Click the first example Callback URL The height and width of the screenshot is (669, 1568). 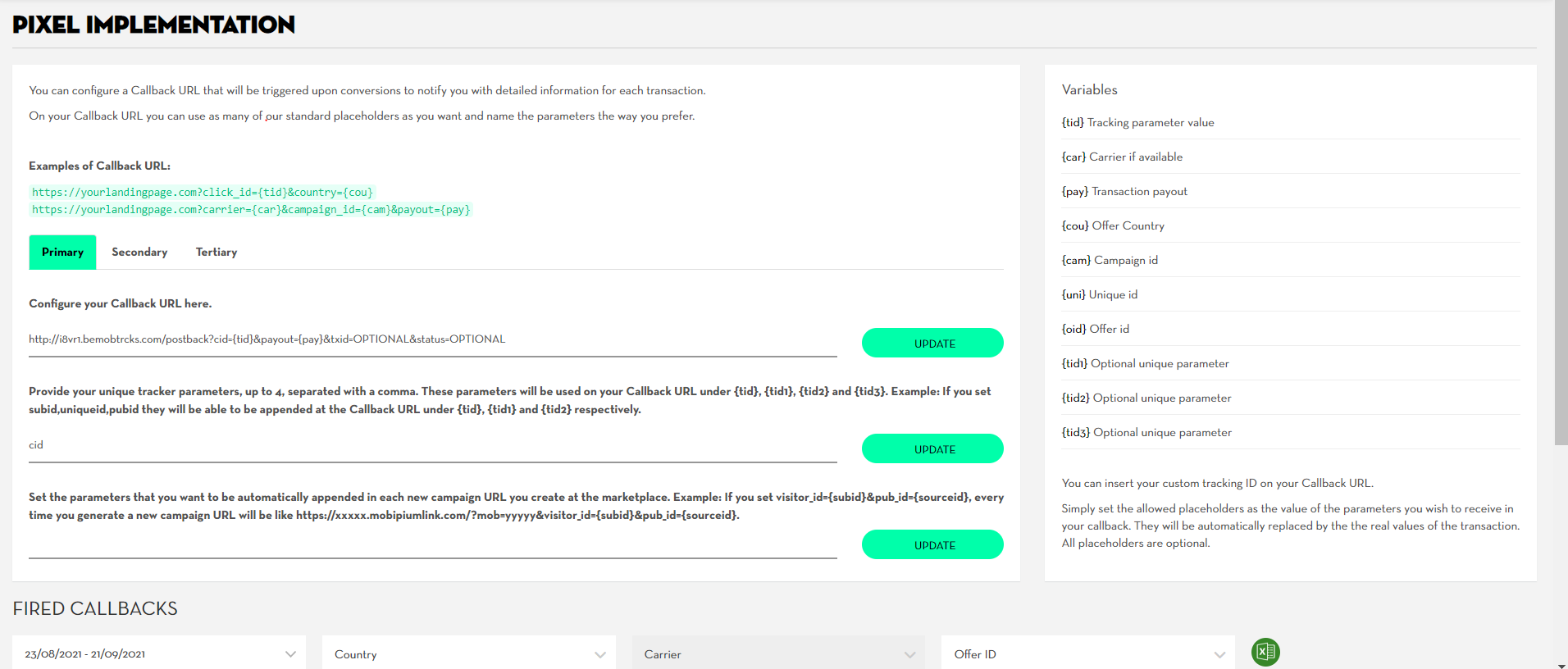click(x=203, y=193)
